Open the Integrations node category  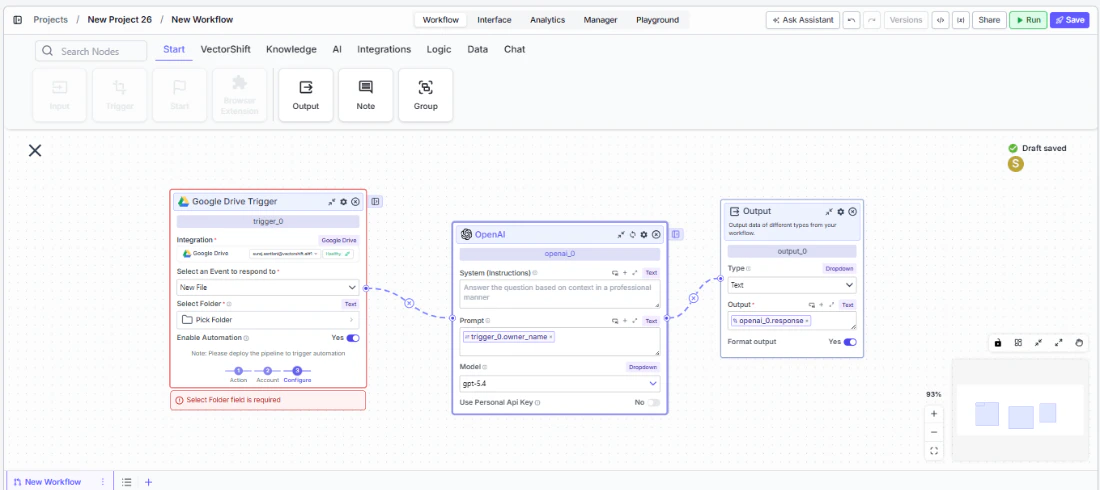tap(384, 50)
